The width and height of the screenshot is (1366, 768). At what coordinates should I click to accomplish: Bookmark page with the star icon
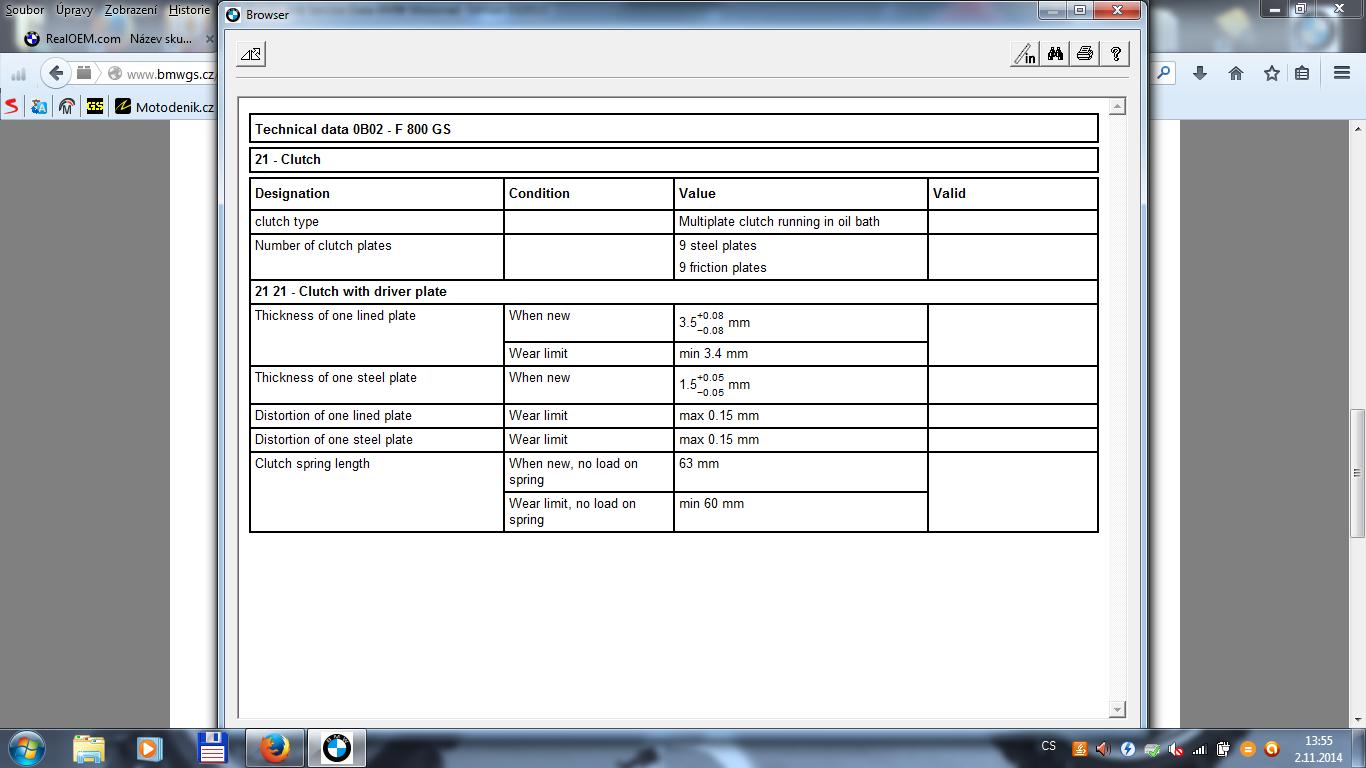coord(1271,73)
